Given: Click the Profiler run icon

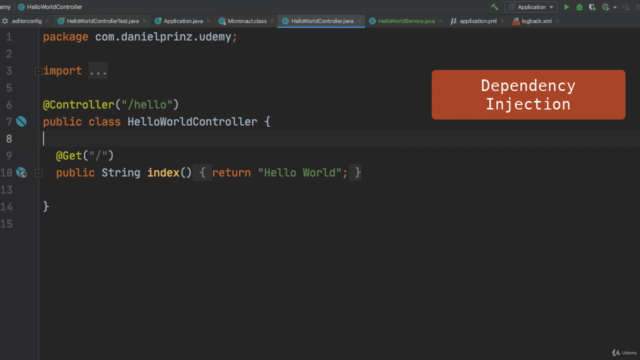Looking at the screenshot, I should (x=606, y=7).
